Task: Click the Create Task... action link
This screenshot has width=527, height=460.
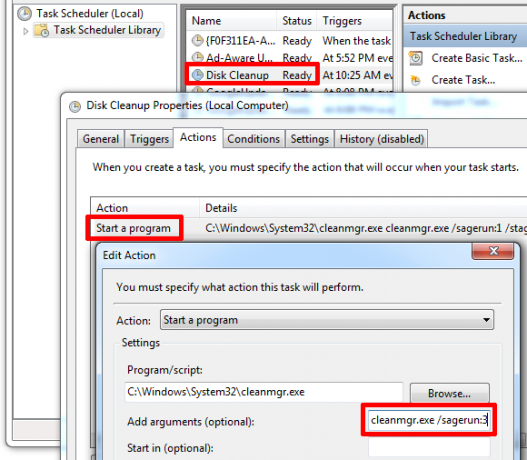Action: (463, 80)
